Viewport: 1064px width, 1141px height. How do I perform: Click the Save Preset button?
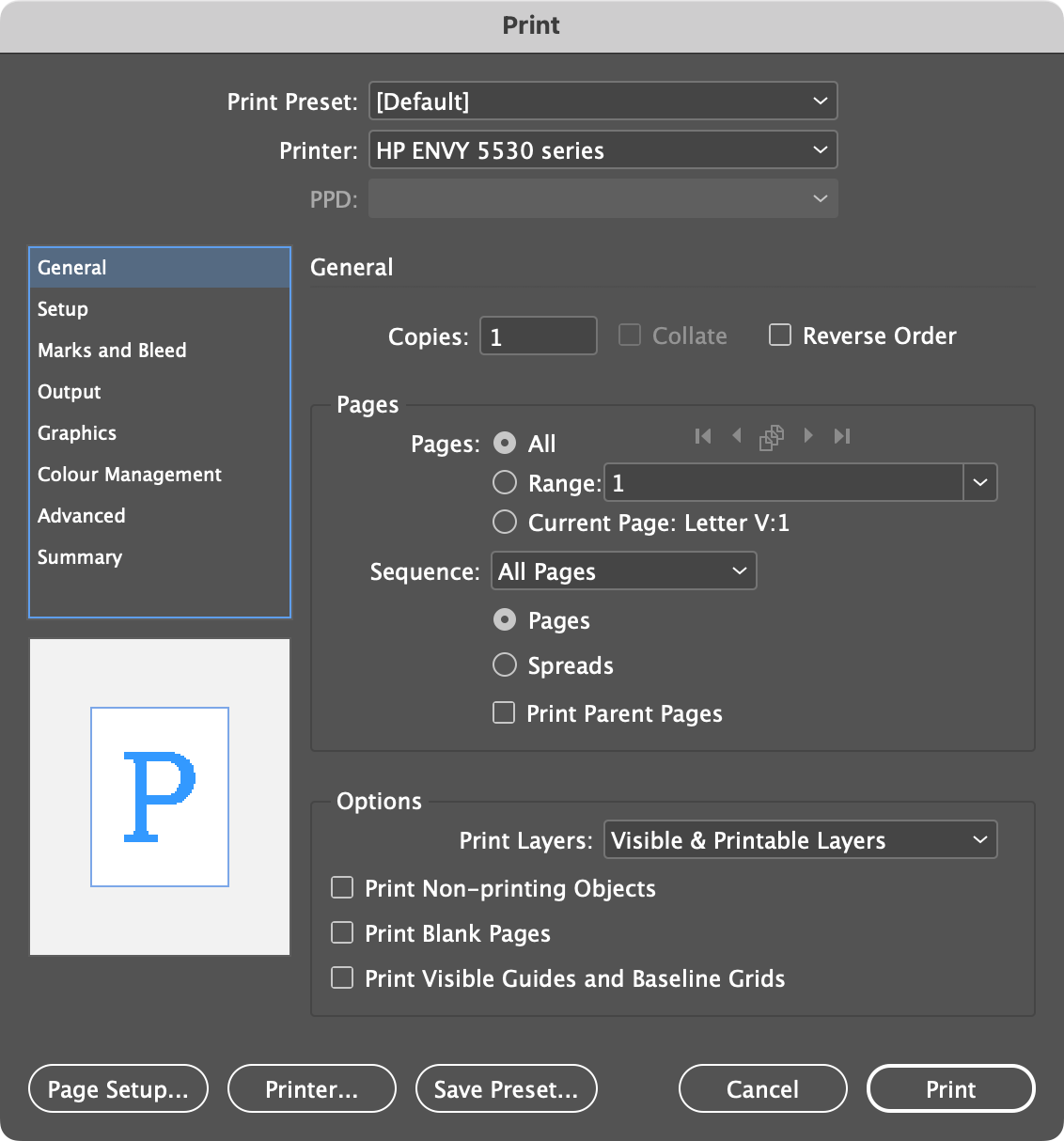coord(506,1088)
